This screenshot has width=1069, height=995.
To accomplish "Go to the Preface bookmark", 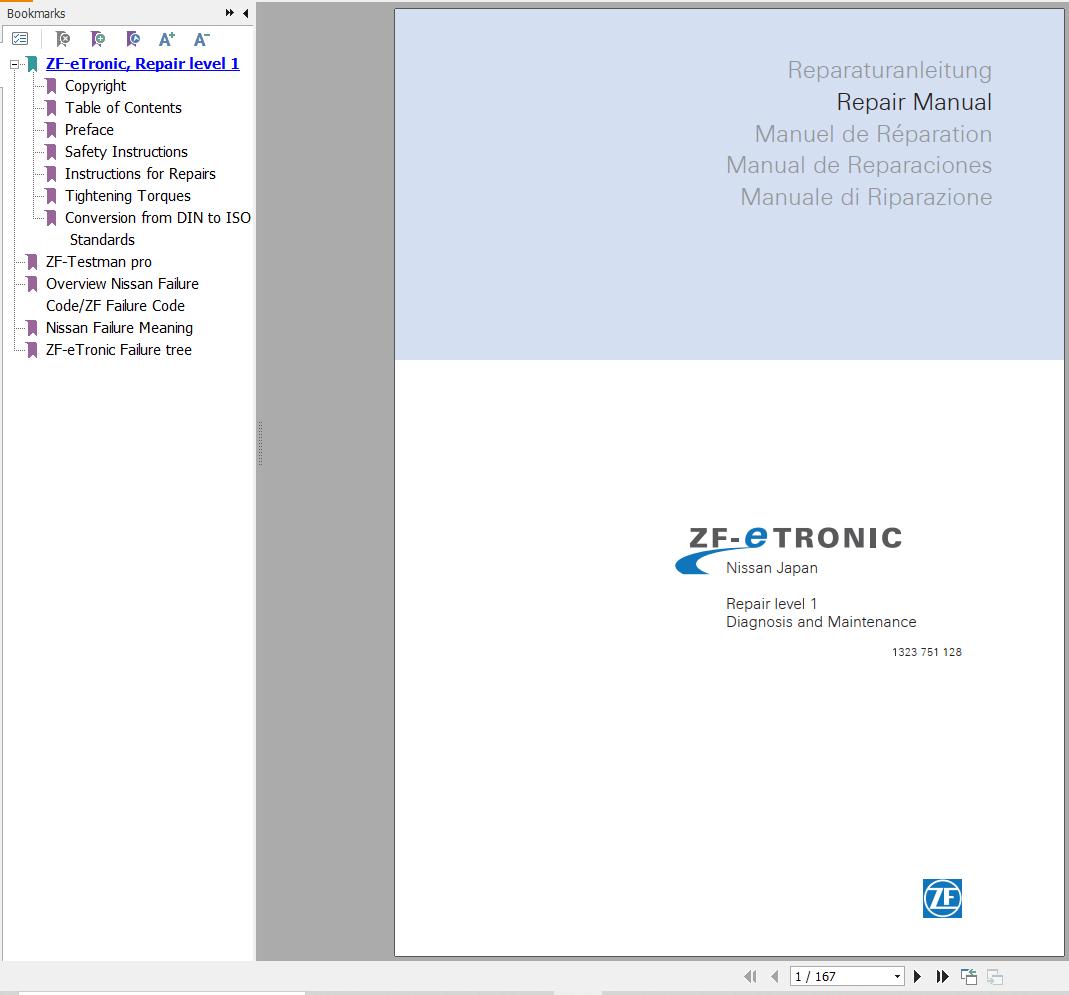I will (89, 130).
